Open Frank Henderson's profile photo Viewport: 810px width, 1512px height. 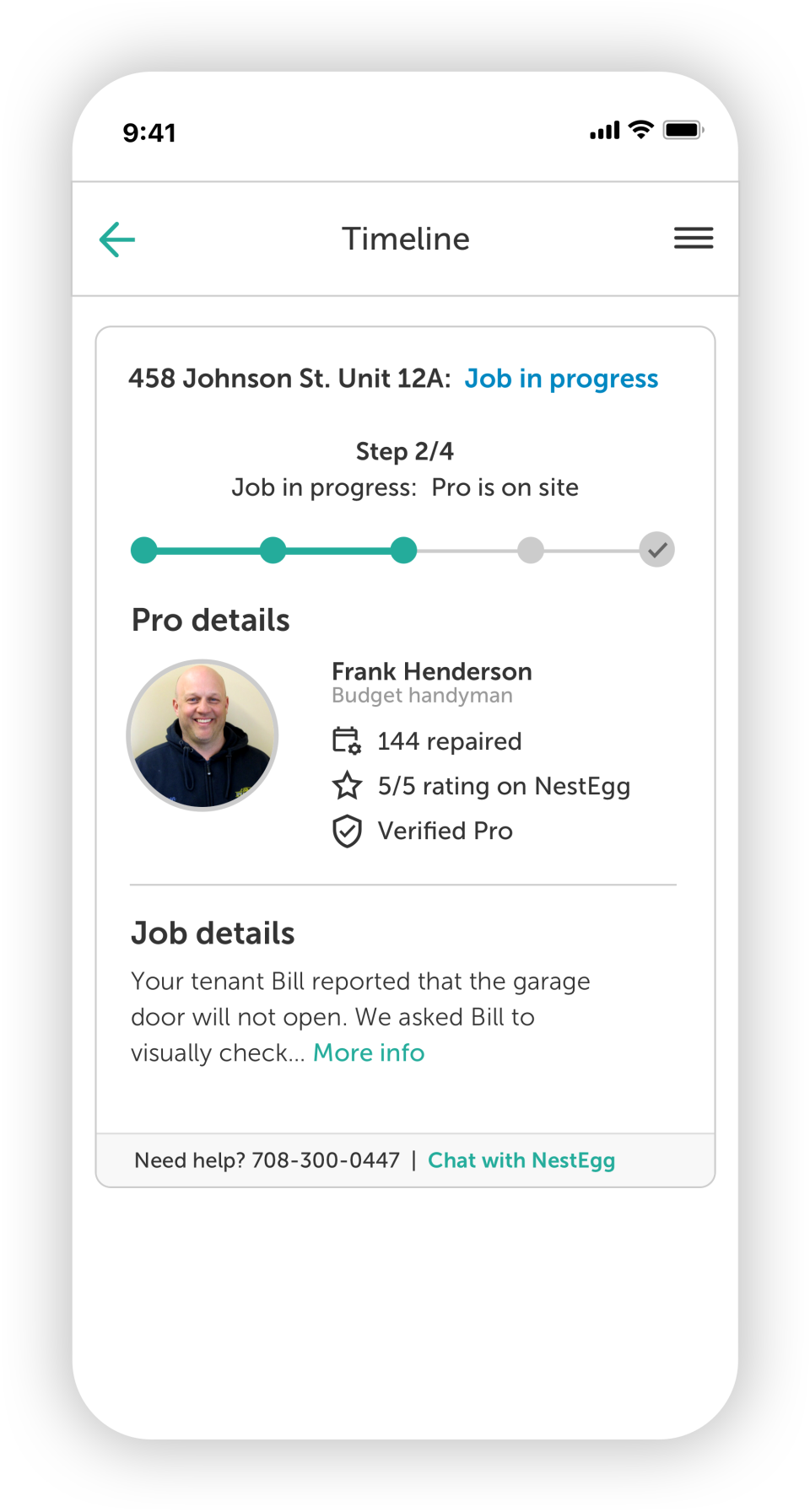202,735
